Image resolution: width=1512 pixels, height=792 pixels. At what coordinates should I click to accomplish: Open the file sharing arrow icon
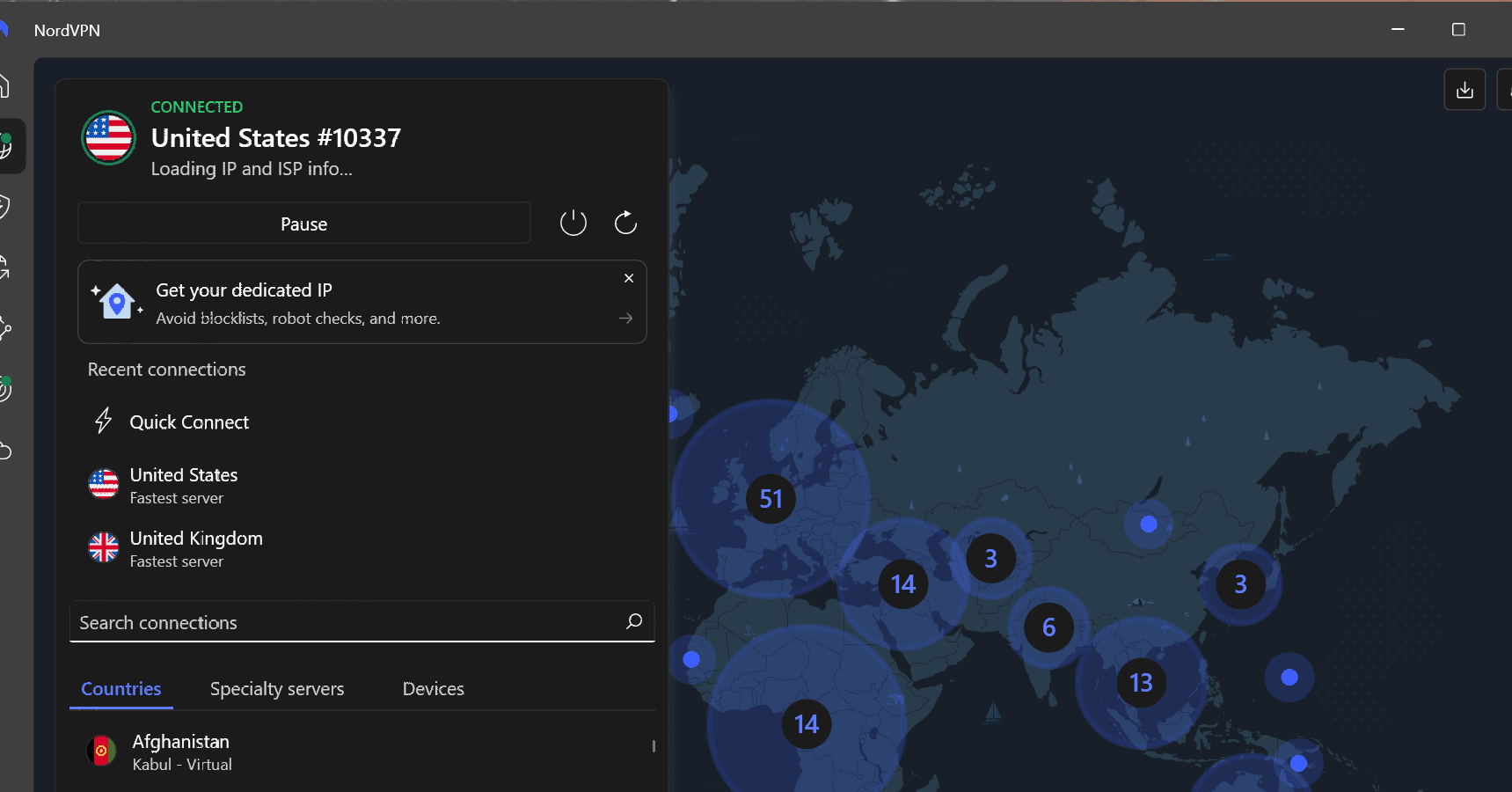(4, 267)
